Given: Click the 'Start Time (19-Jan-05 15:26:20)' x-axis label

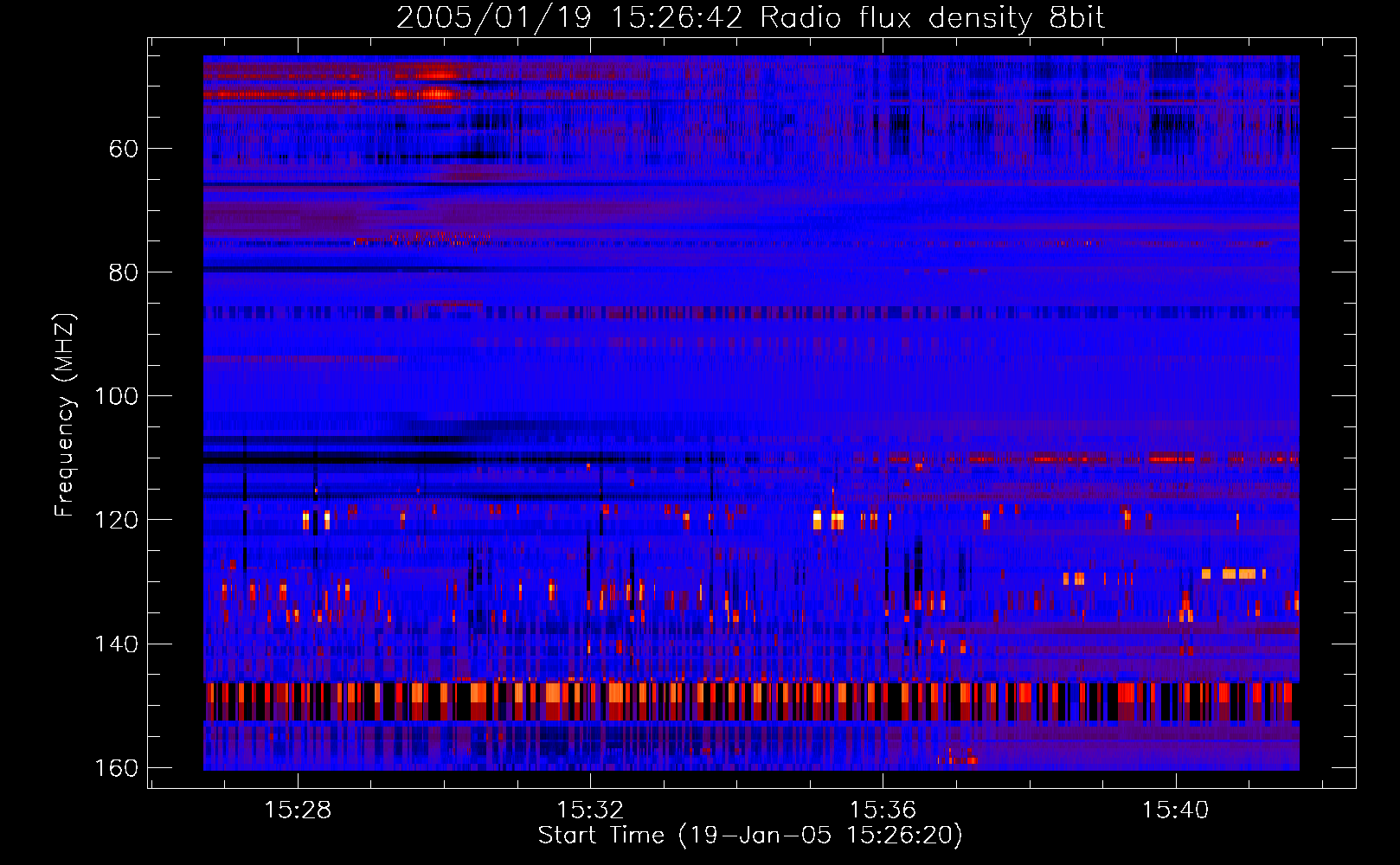Looking at the screenshot, I should (750, 836).
